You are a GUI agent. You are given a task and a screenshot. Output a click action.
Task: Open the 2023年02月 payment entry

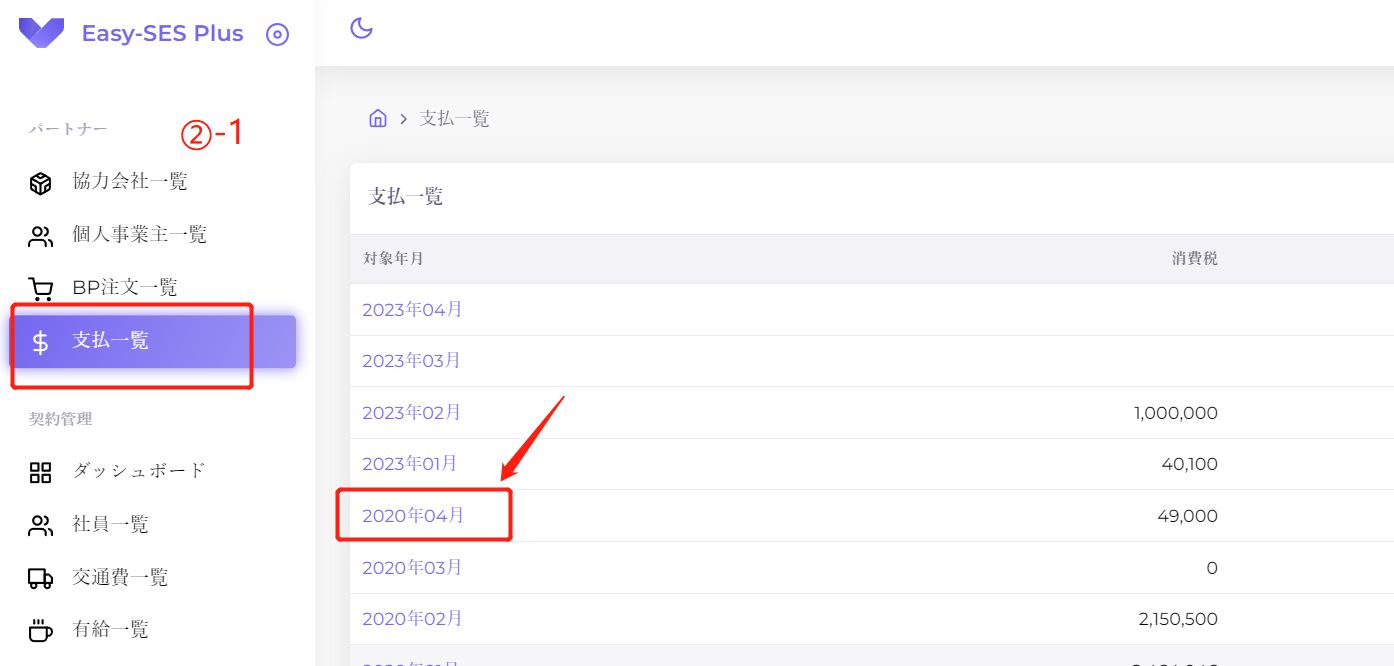point(411,412)
